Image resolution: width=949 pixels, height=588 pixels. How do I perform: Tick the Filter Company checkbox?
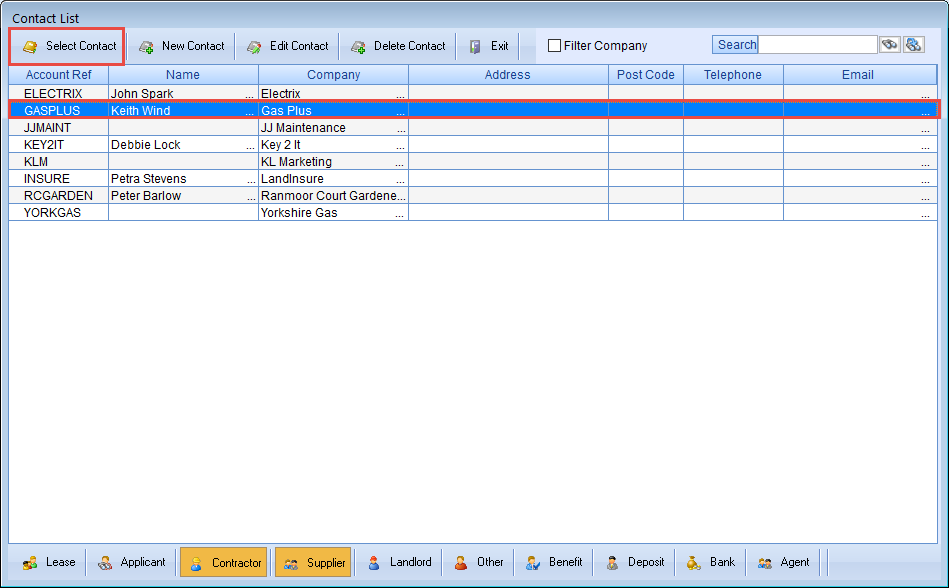tap(554, 45)
